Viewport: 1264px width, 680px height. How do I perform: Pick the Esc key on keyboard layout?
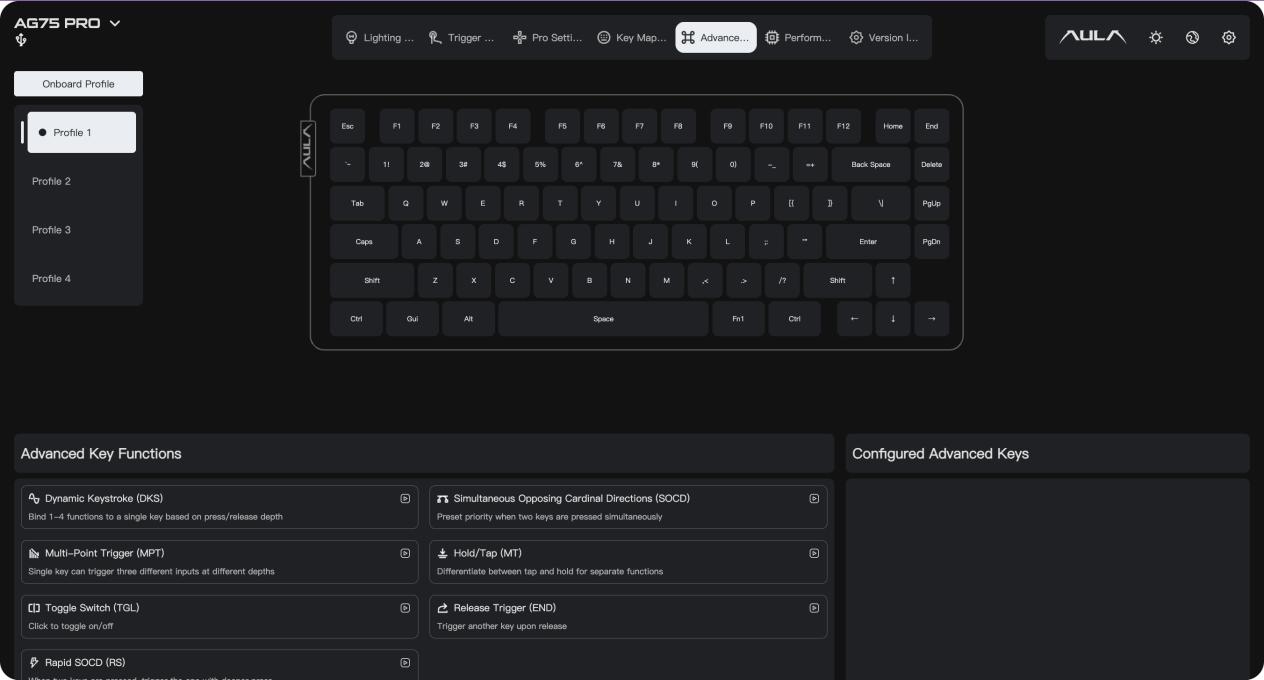click(x=347, y=126)
